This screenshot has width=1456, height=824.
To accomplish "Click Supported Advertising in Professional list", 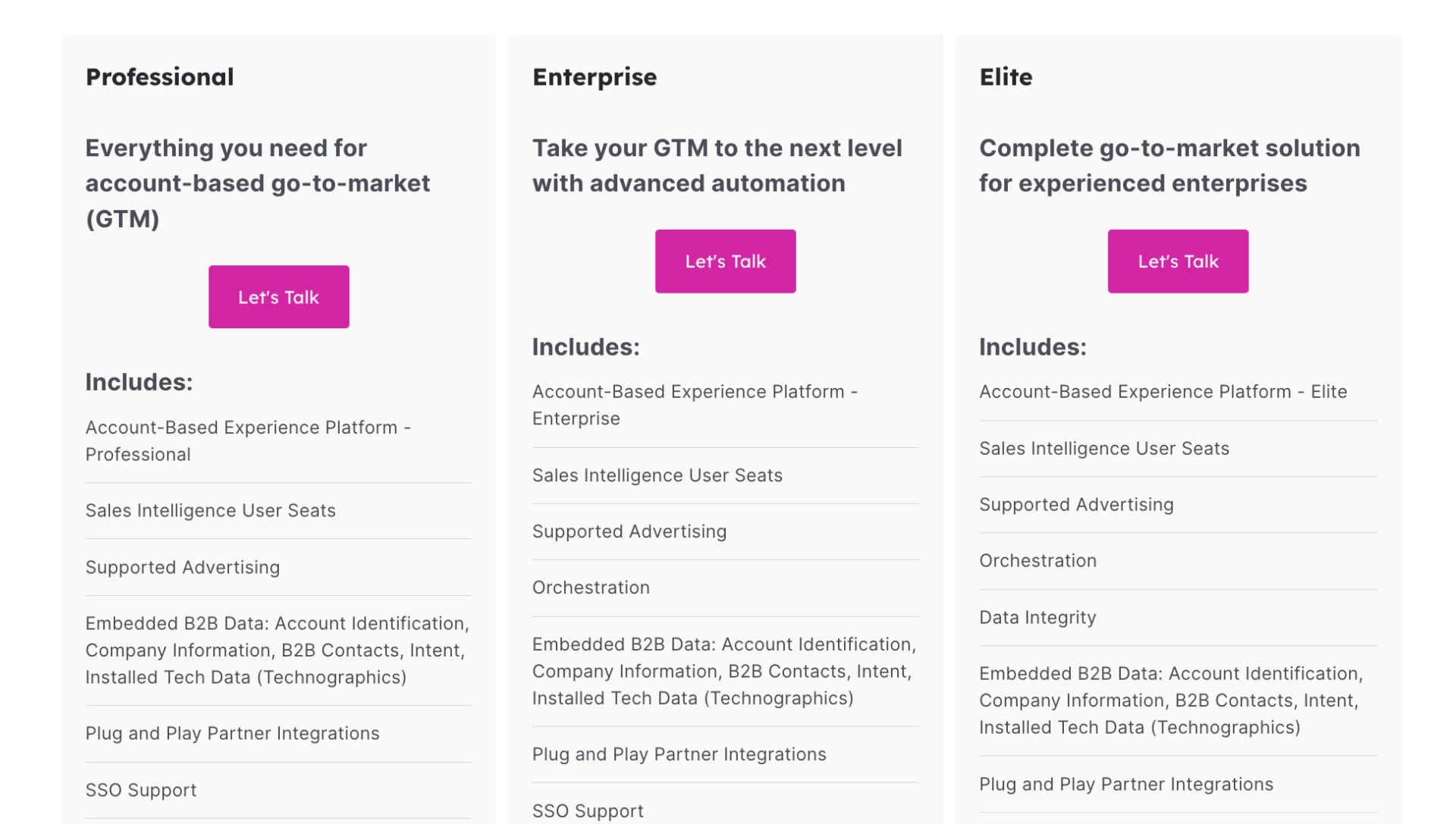I will [182, 568].
